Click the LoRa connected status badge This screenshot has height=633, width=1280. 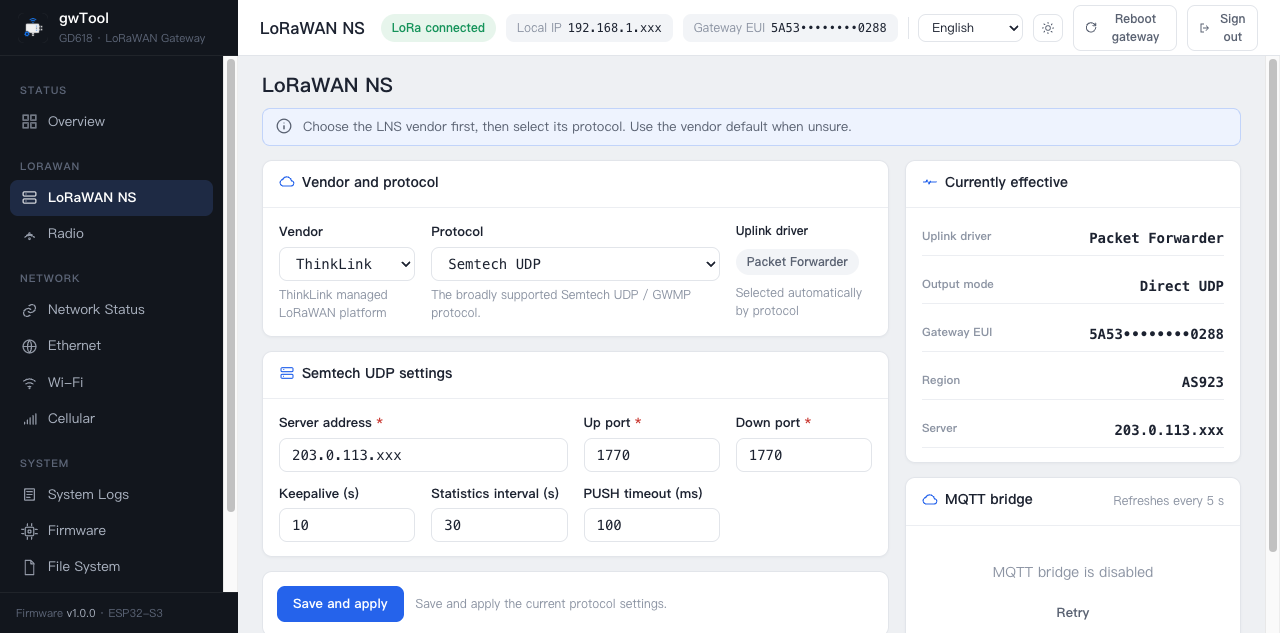(x=438, y=28)
